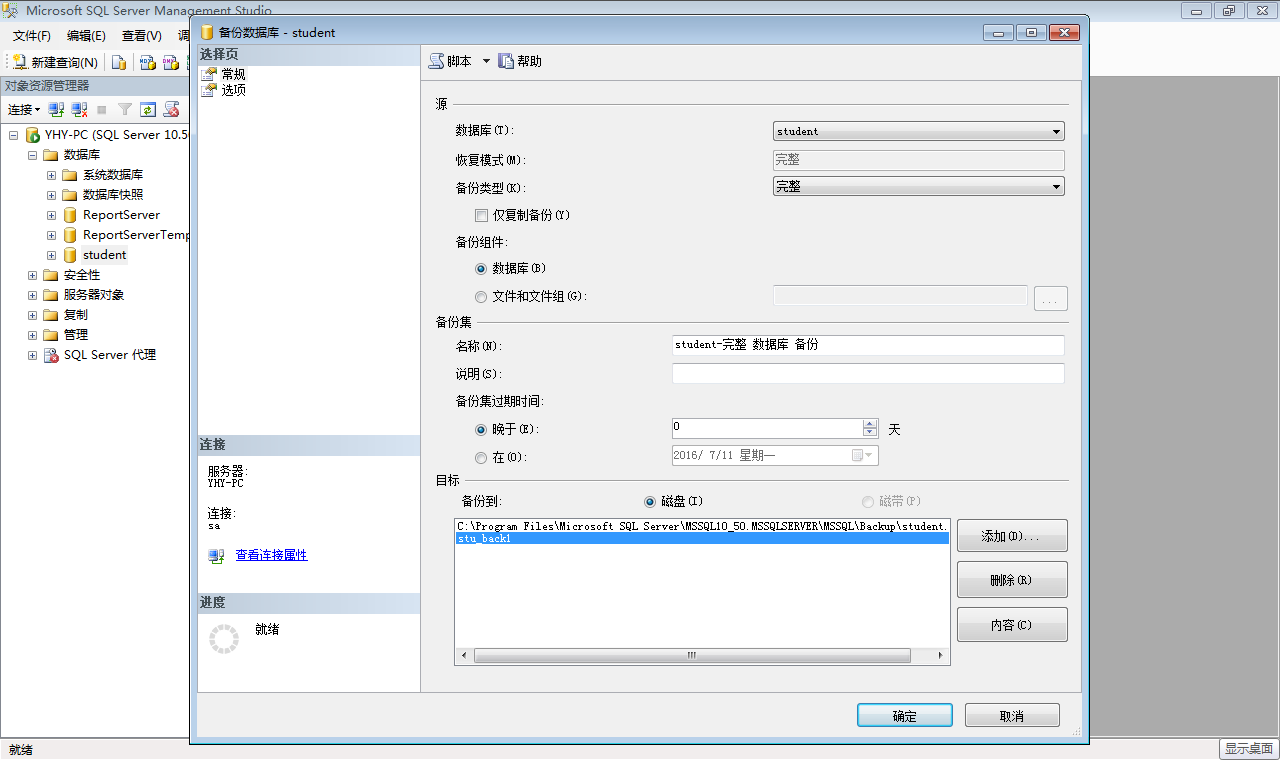Select the C:\Program Files backup path entry
1280x760 pixels.
tap(702, 525)
